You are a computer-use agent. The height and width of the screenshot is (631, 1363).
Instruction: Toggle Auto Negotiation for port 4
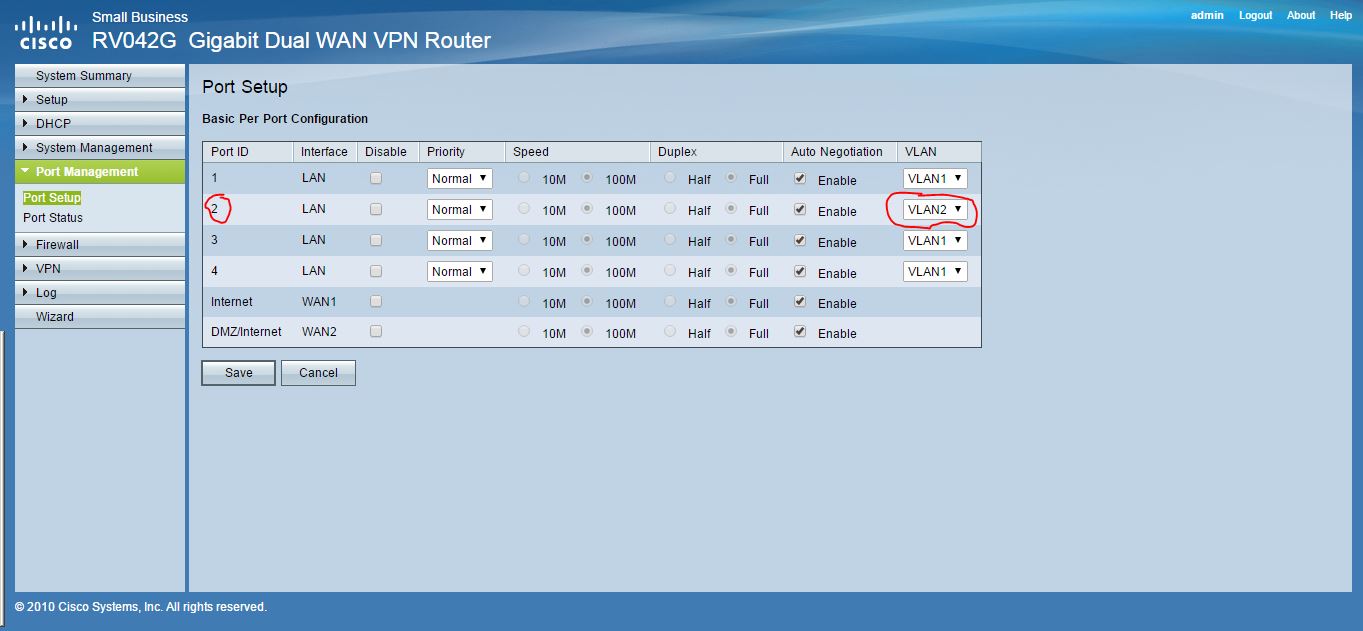point(800,272)
